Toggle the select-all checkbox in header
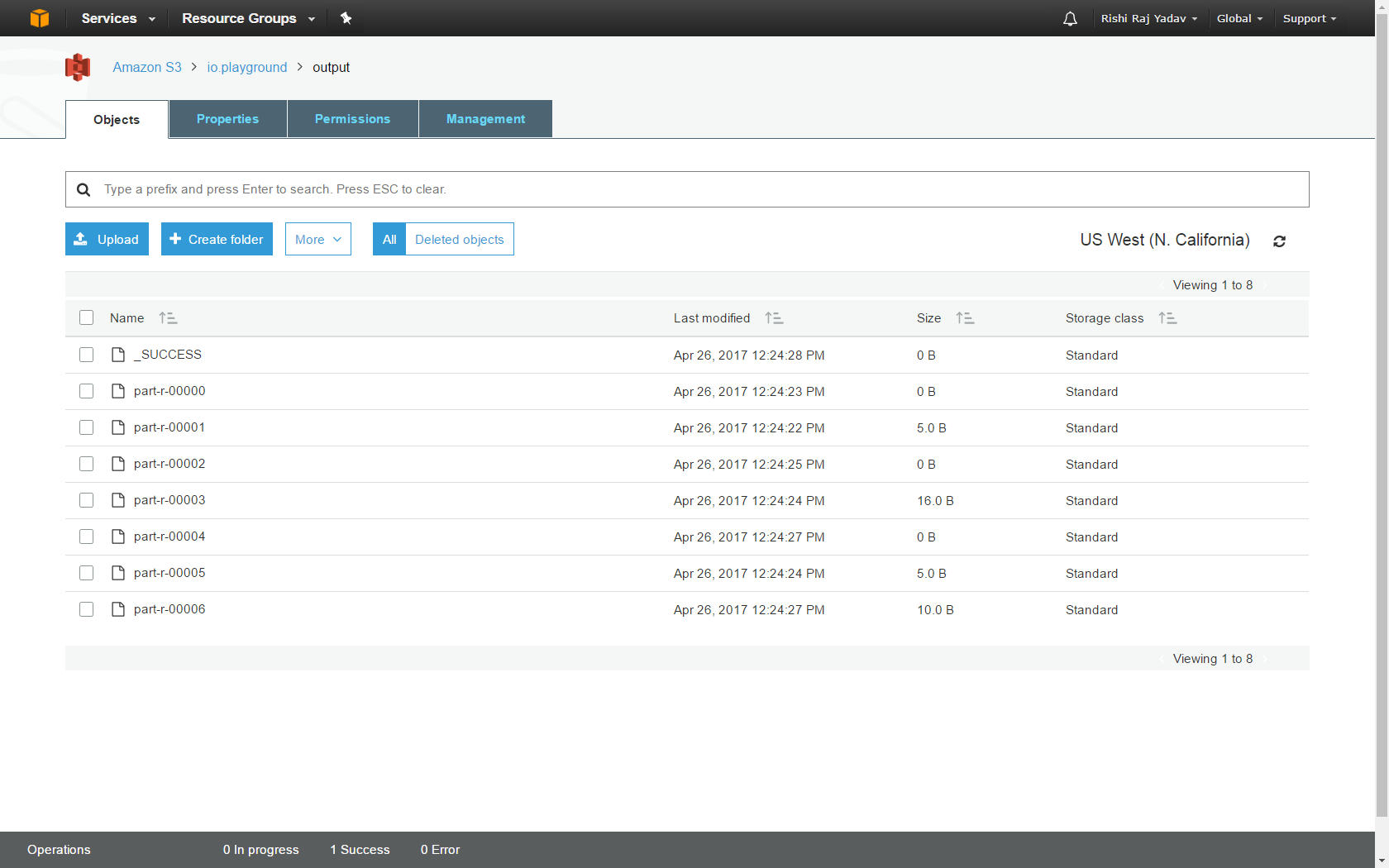 pos(86,317)
